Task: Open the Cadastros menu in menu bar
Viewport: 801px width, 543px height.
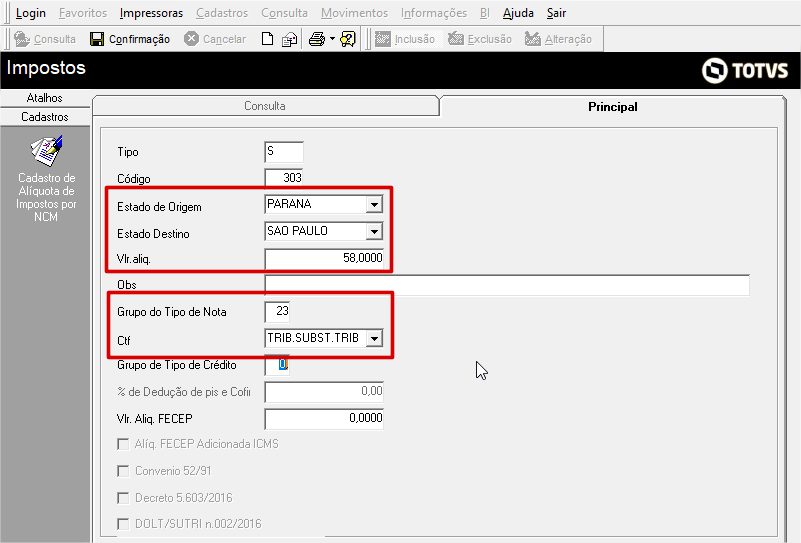Action: pos(222,13)
